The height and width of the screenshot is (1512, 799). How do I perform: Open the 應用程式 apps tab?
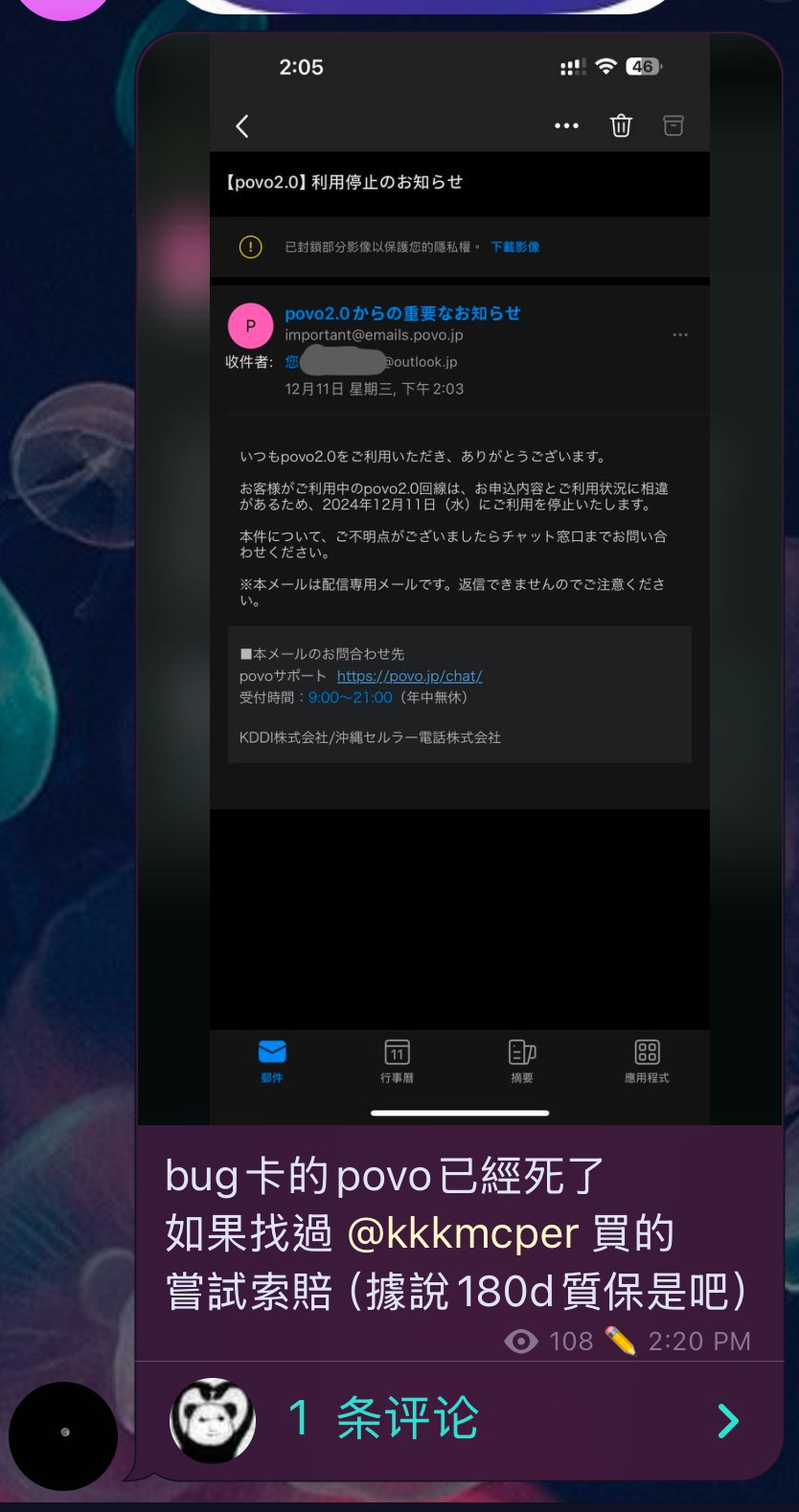[647, 1061]
